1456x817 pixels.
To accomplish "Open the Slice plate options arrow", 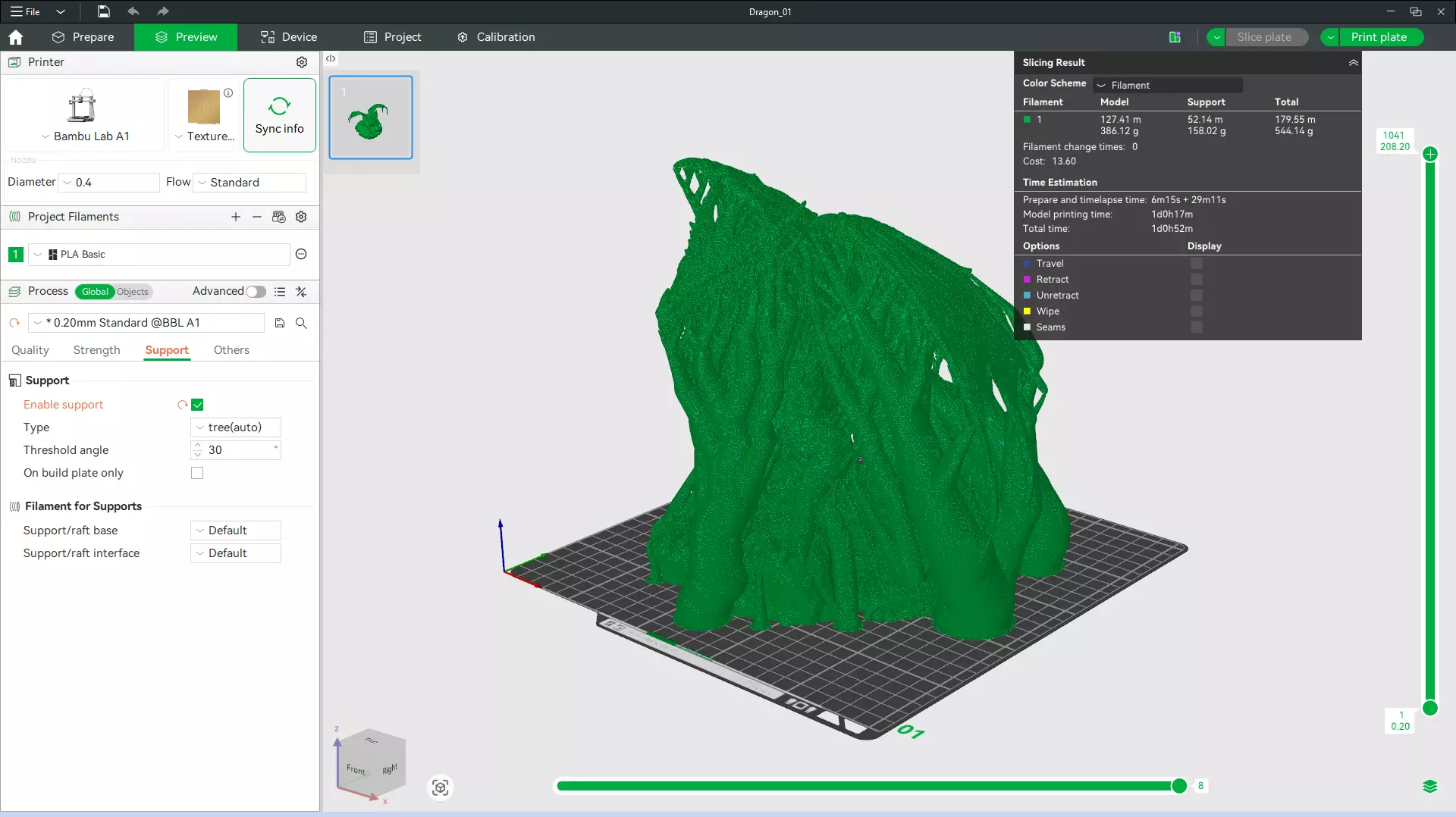I will 1216,37.
